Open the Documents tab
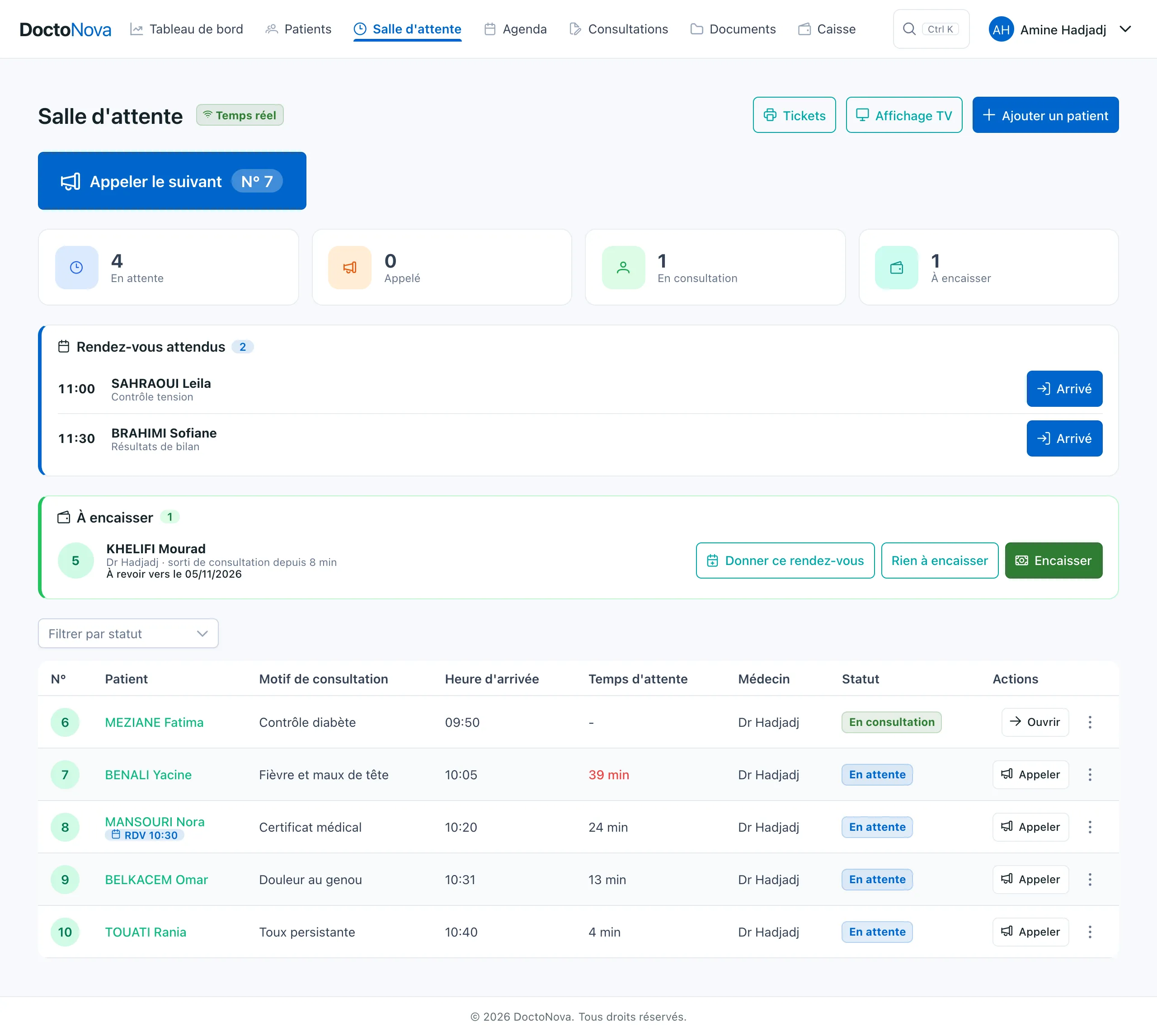Screen dimensions: 1157x1036 [x=733, y=29]
